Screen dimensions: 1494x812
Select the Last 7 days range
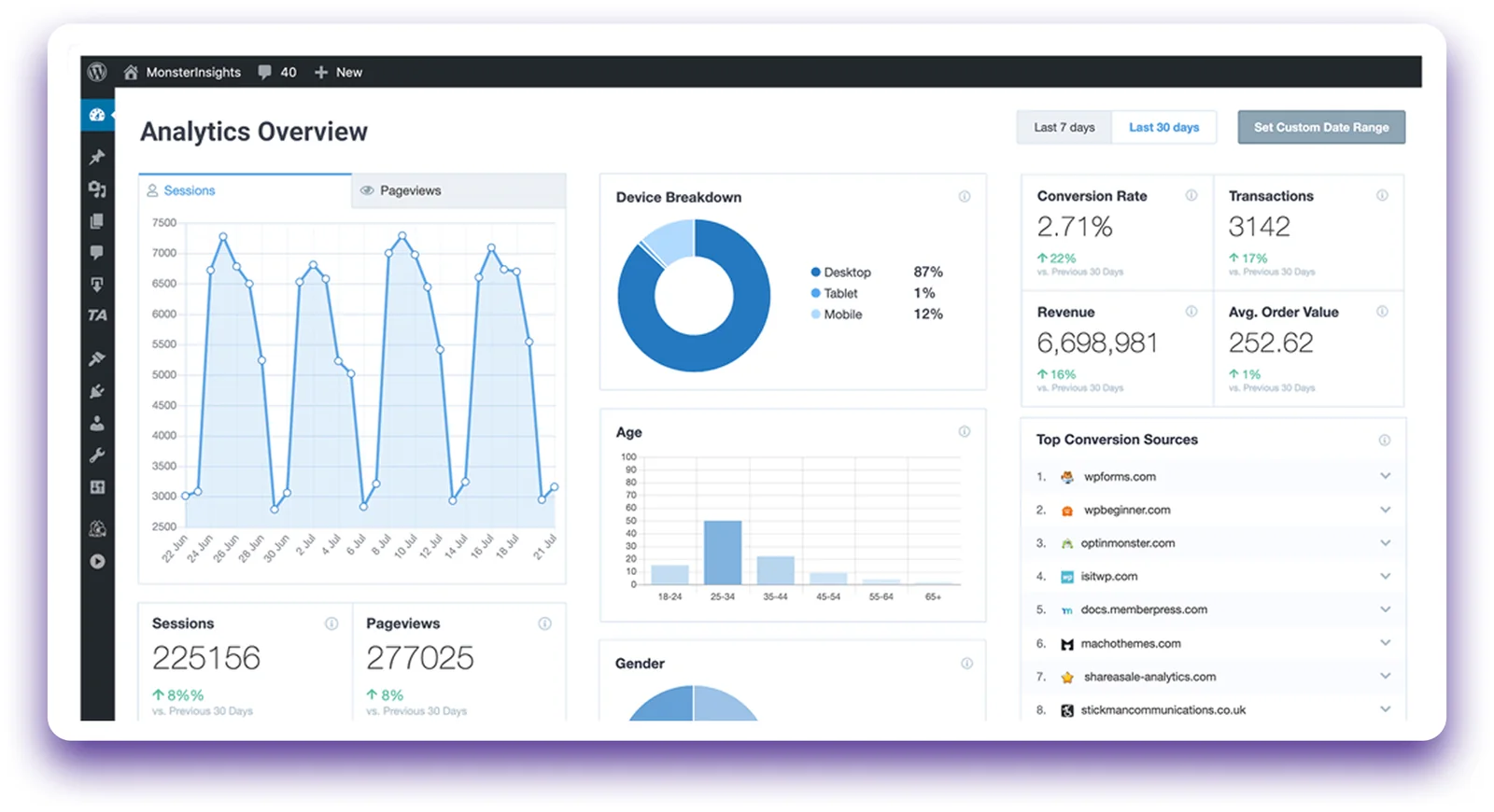tap(1064, 127)
